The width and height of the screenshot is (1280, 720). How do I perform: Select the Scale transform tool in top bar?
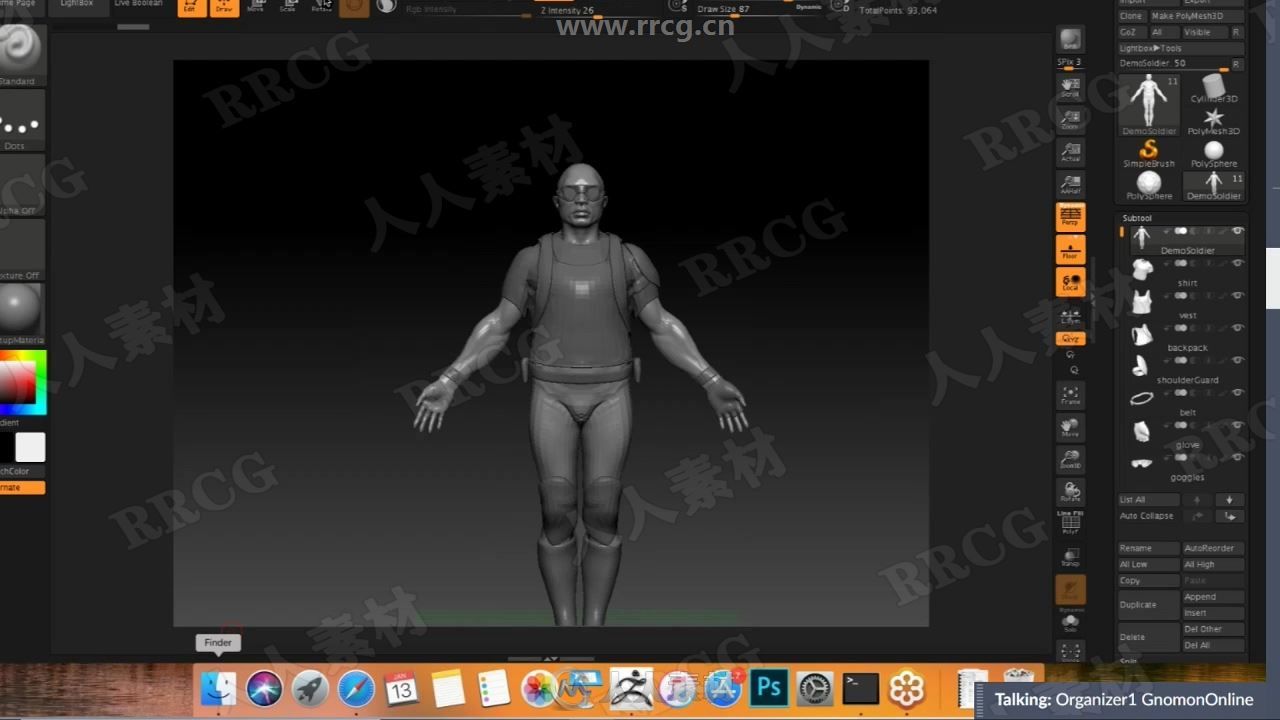click(288, 6)
